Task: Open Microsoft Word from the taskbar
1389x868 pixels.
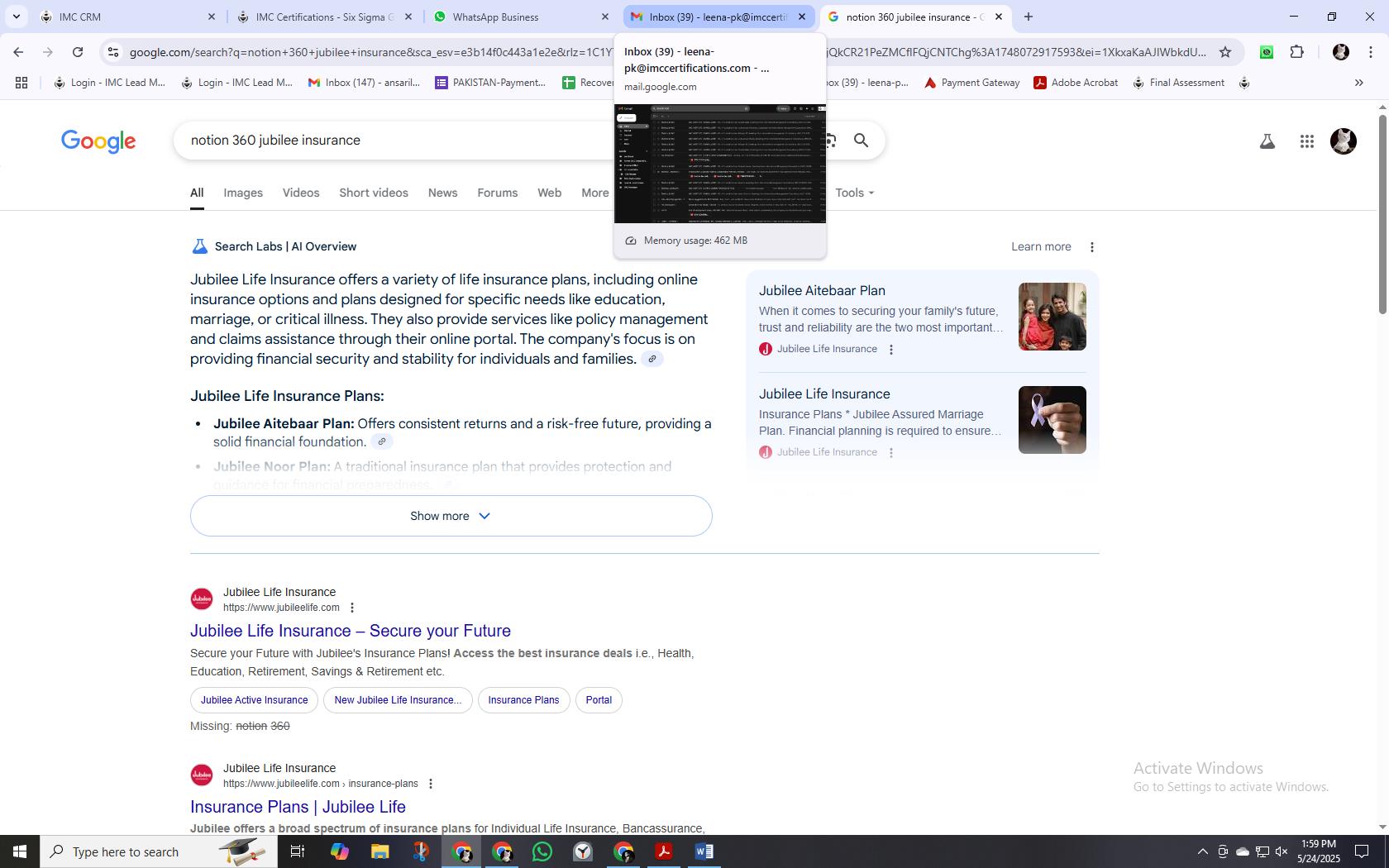Action: coord(704,851)
